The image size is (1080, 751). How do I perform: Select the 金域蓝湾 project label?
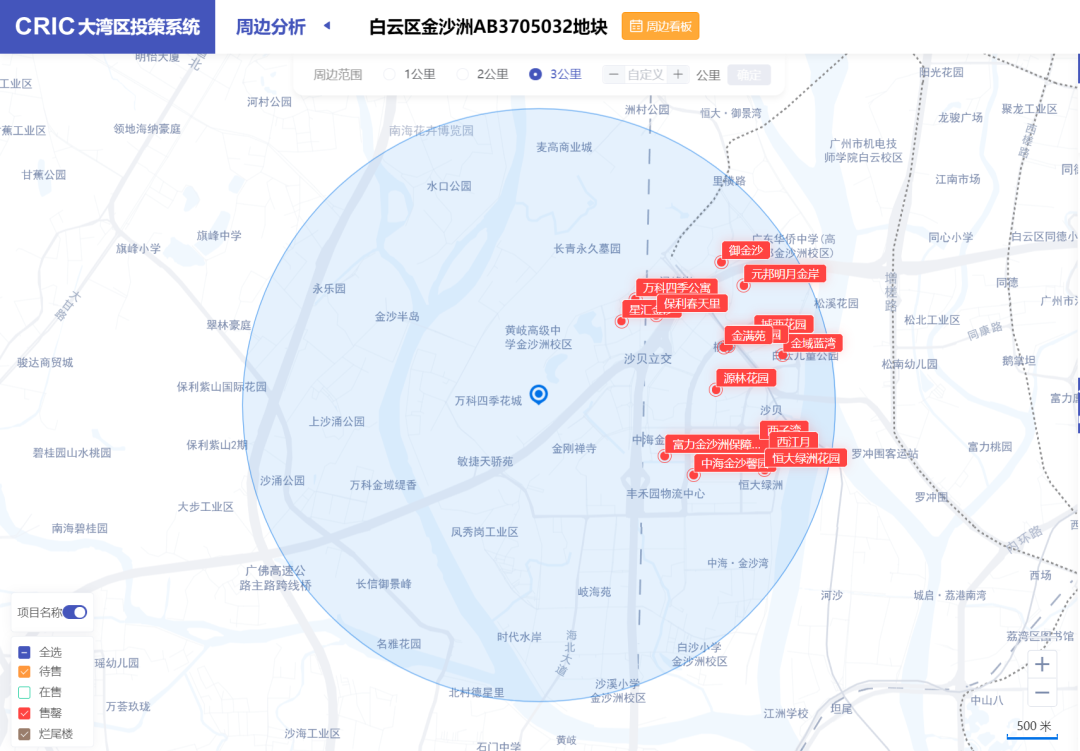tap(813, 343)
